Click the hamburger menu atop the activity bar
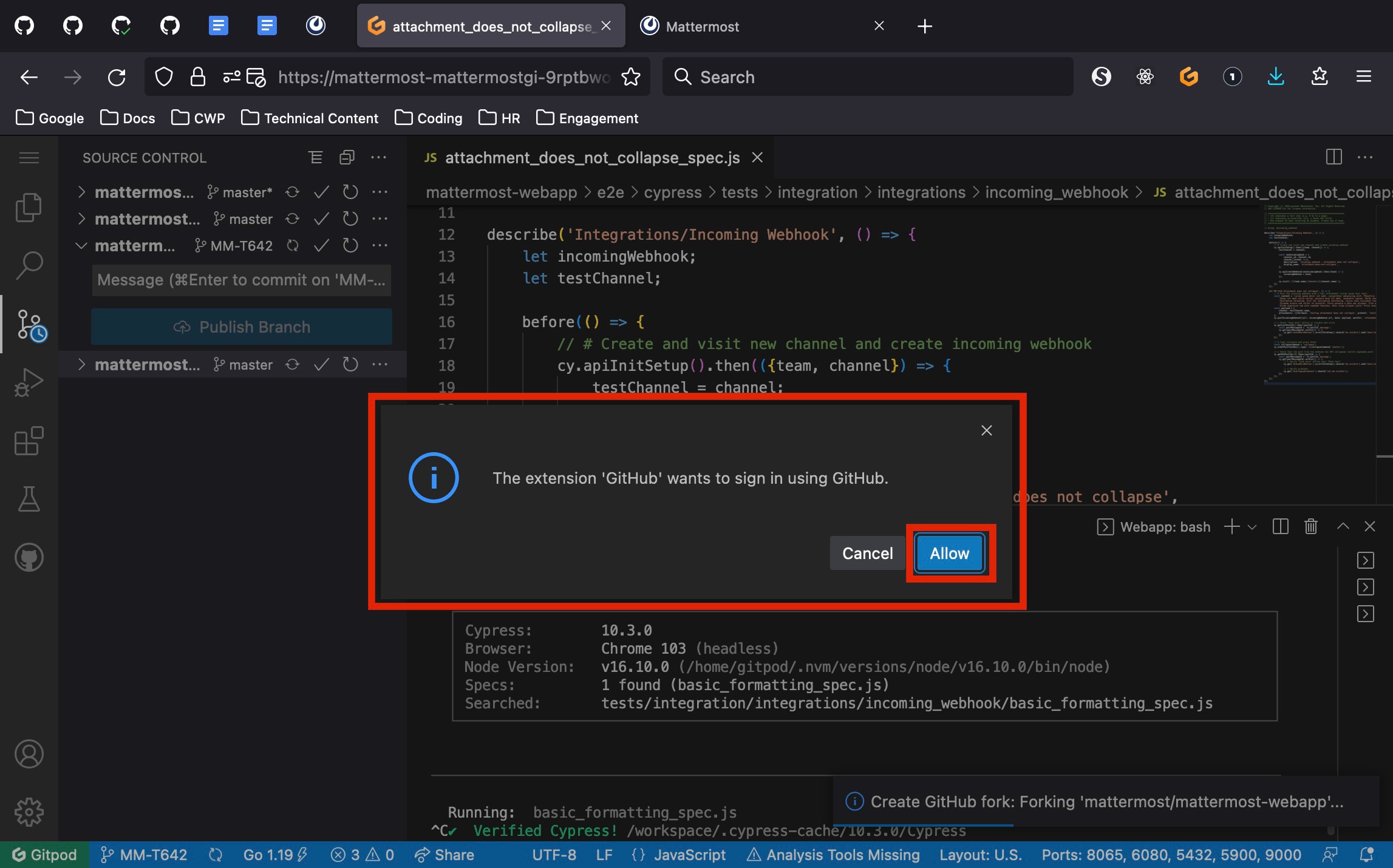The image size is (1393, 868). (29, 158)
